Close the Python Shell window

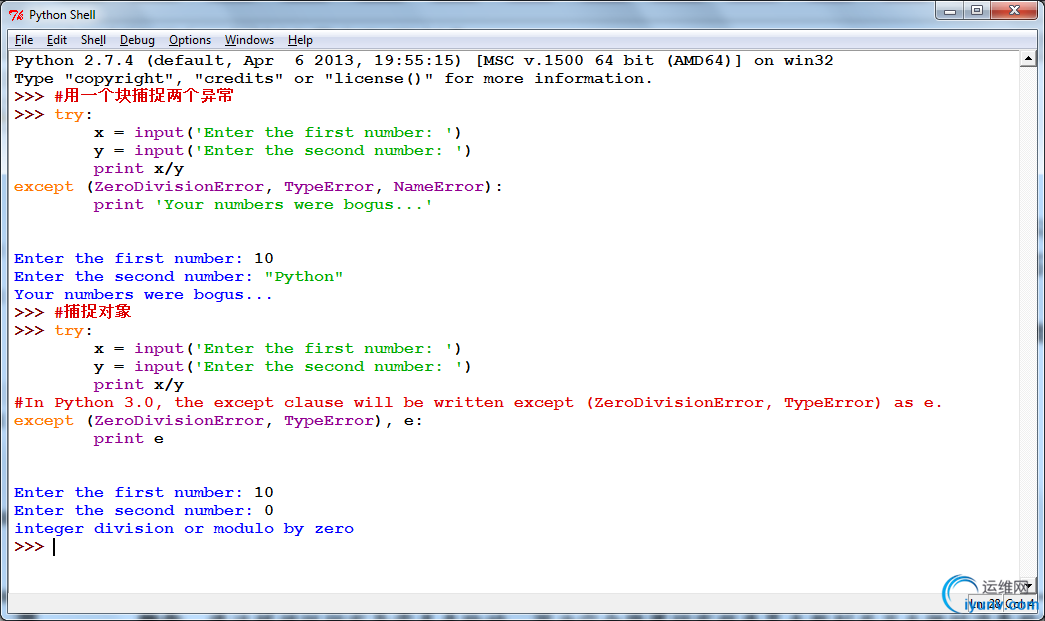click(x=1014, y=11)
